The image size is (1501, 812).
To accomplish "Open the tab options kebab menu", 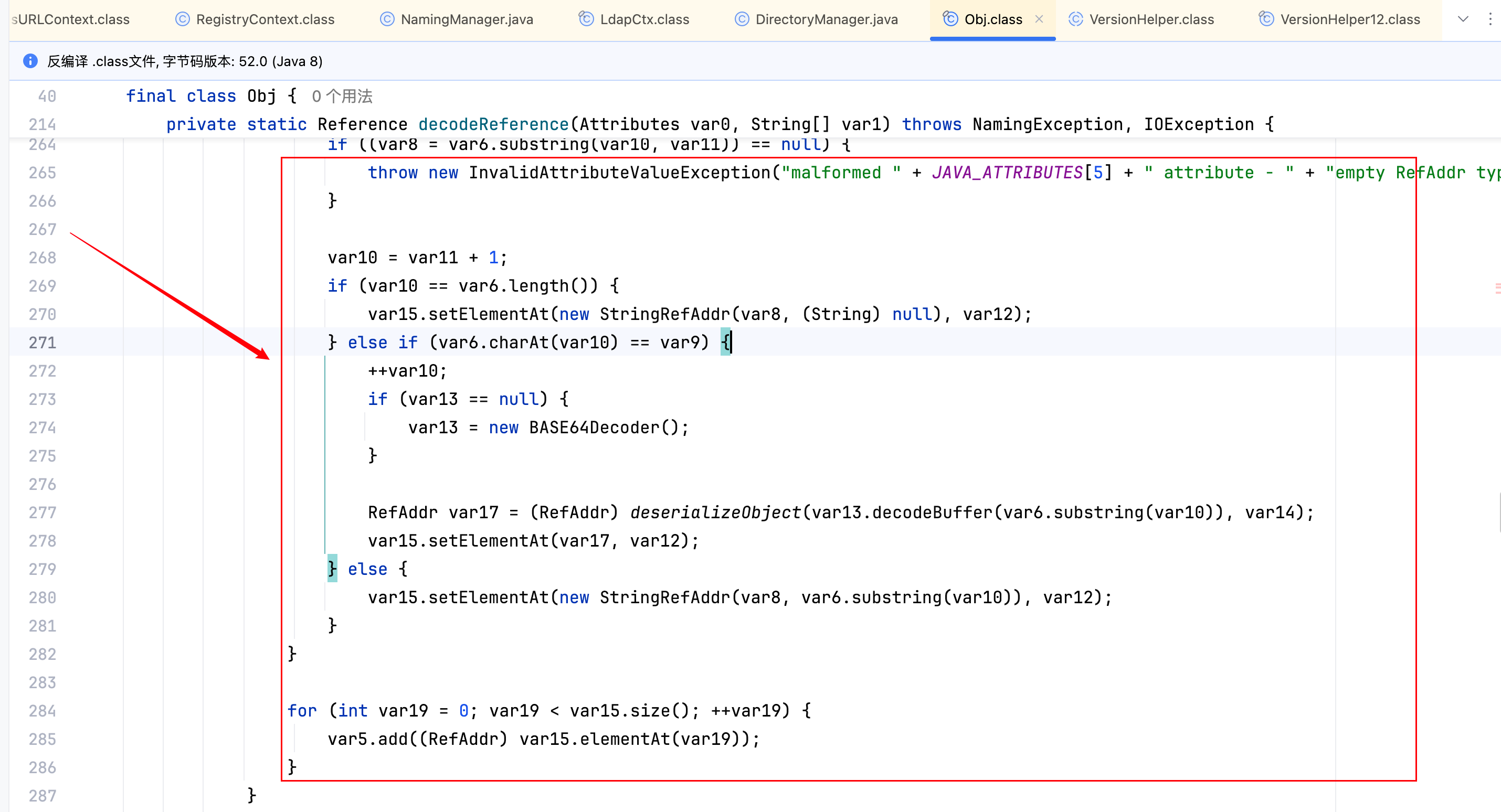I will [1490, 19].
